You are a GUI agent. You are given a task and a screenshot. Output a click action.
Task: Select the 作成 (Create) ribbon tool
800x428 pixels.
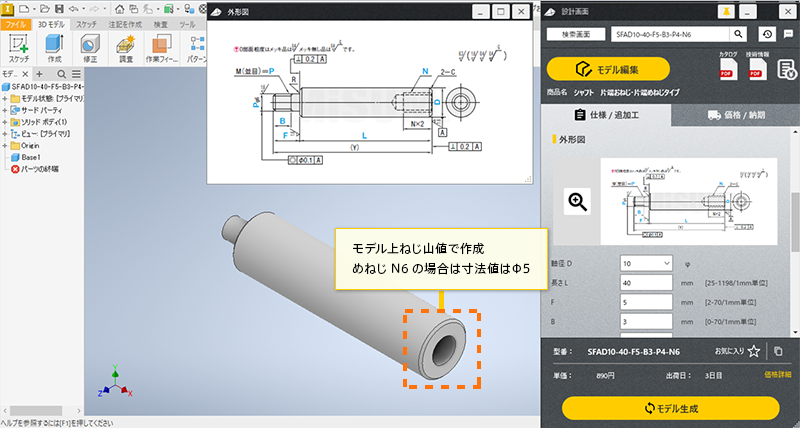pos(54,47)
